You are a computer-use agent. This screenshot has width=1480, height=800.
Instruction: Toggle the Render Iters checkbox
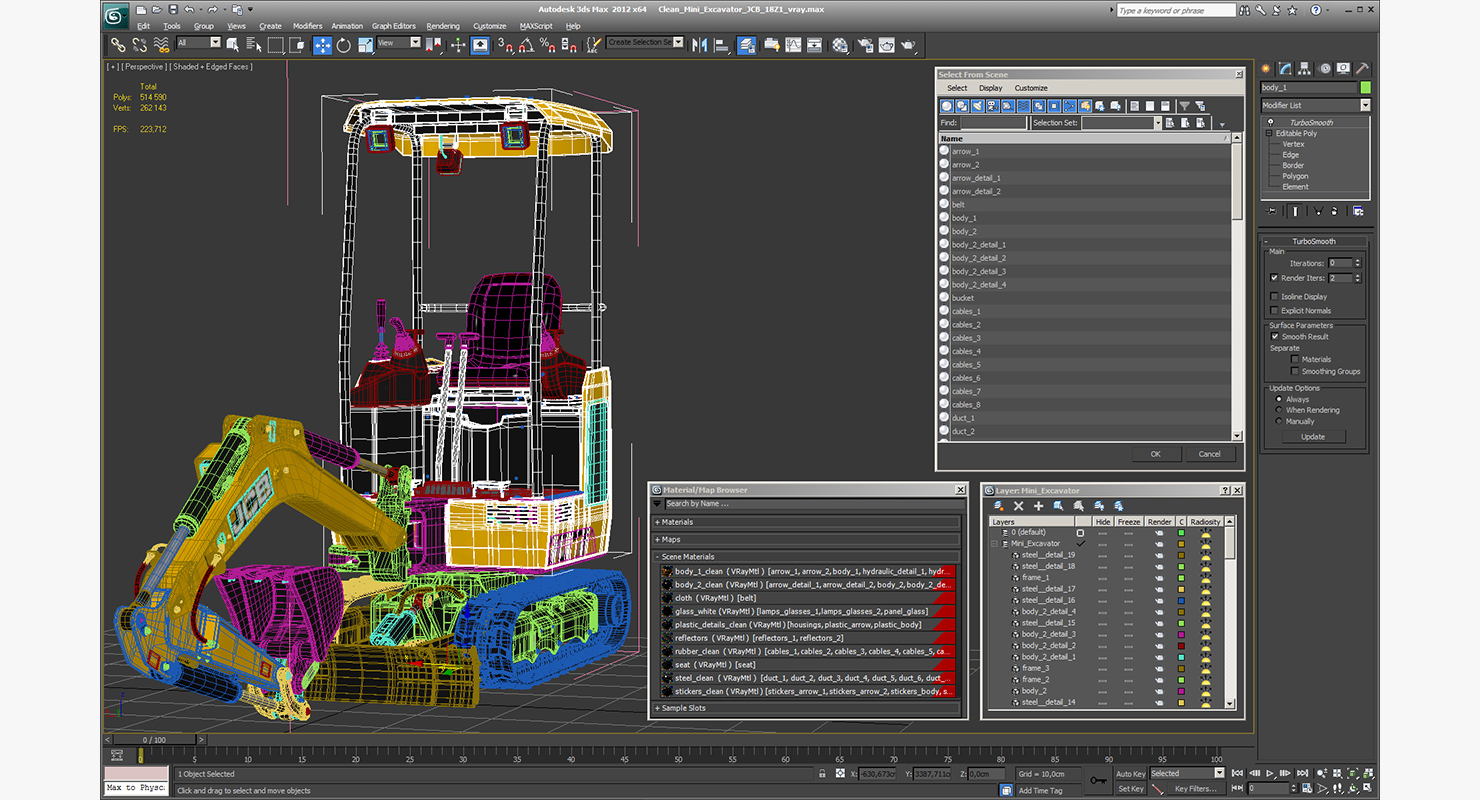[1274, 278]
